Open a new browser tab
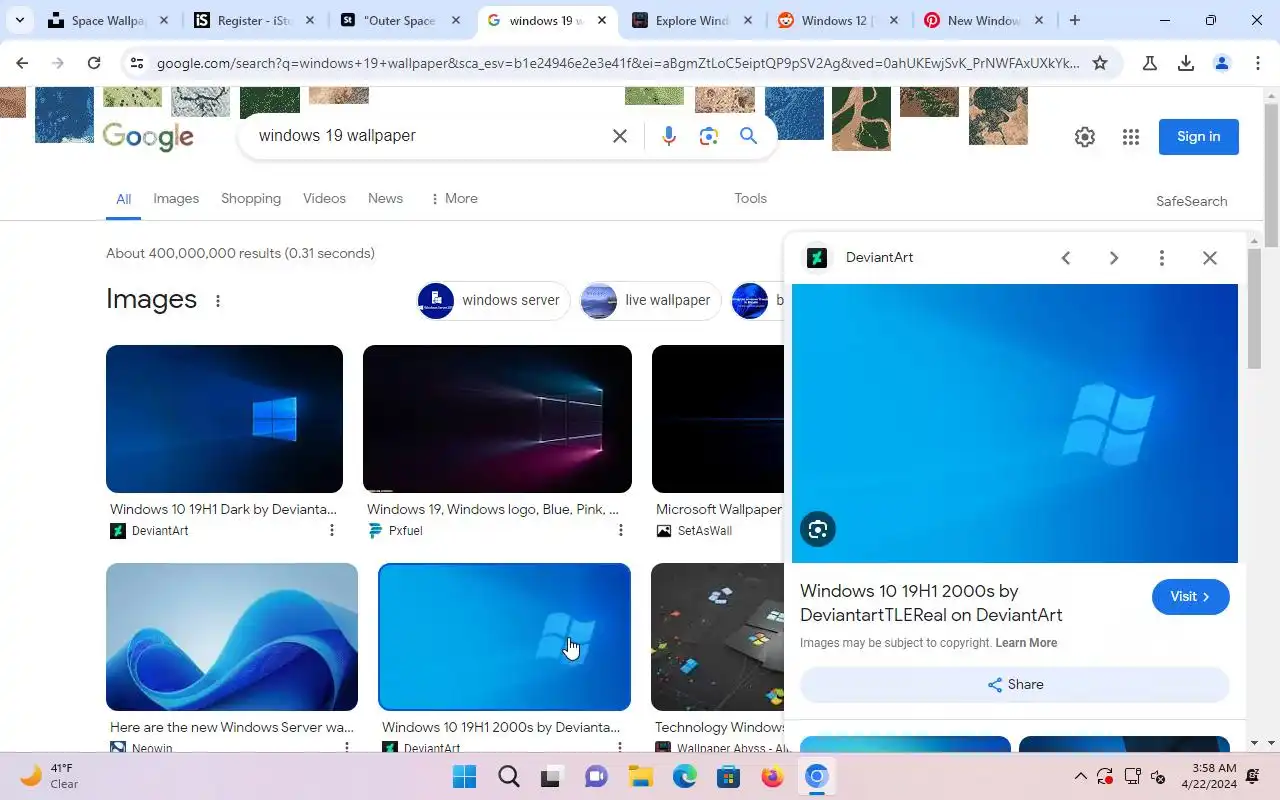The height and width of the screenshot is (800, 1280). click(1075, 20)
